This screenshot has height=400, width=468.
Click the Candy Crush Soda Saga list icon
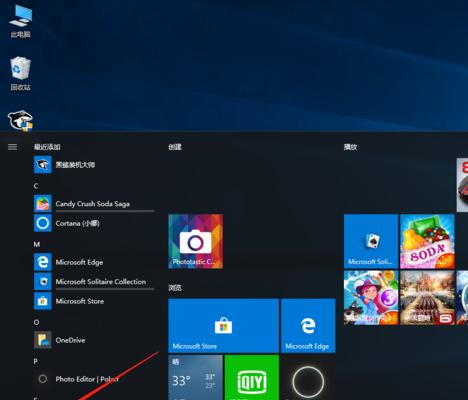coord(43,204)
